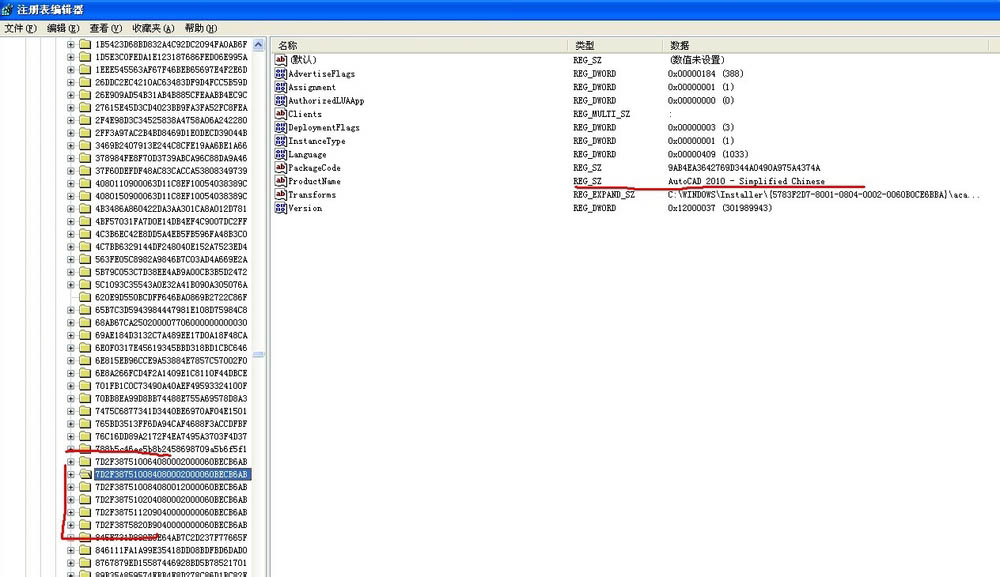This screenshot has height=577, width=1000.
Task: Select tree key 7D2F3875820B9040000000060BECB6AB
Action: (x=171, y=525)
